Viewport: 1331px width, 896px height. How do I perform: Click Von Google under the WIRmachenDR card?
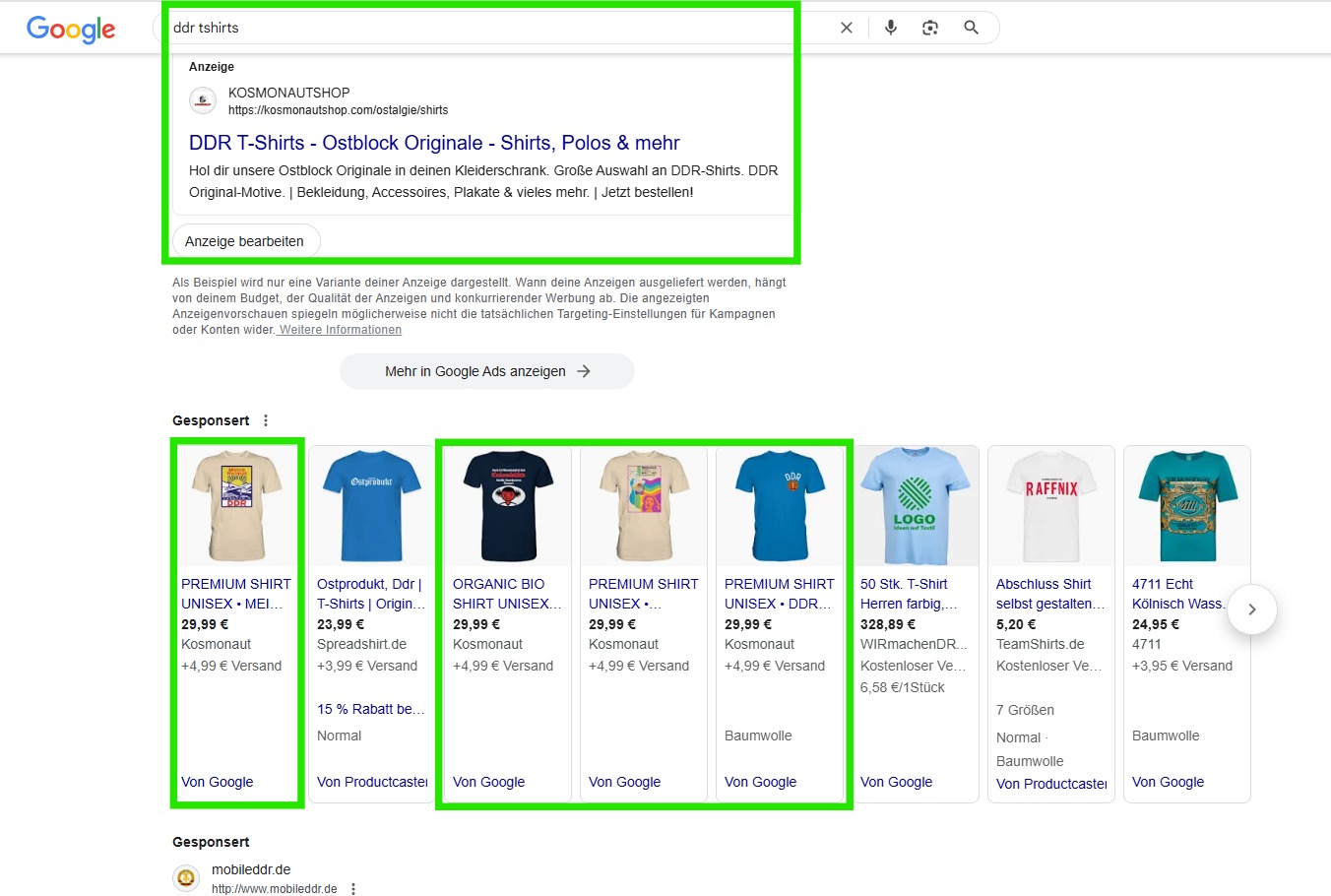click(896, 782)
